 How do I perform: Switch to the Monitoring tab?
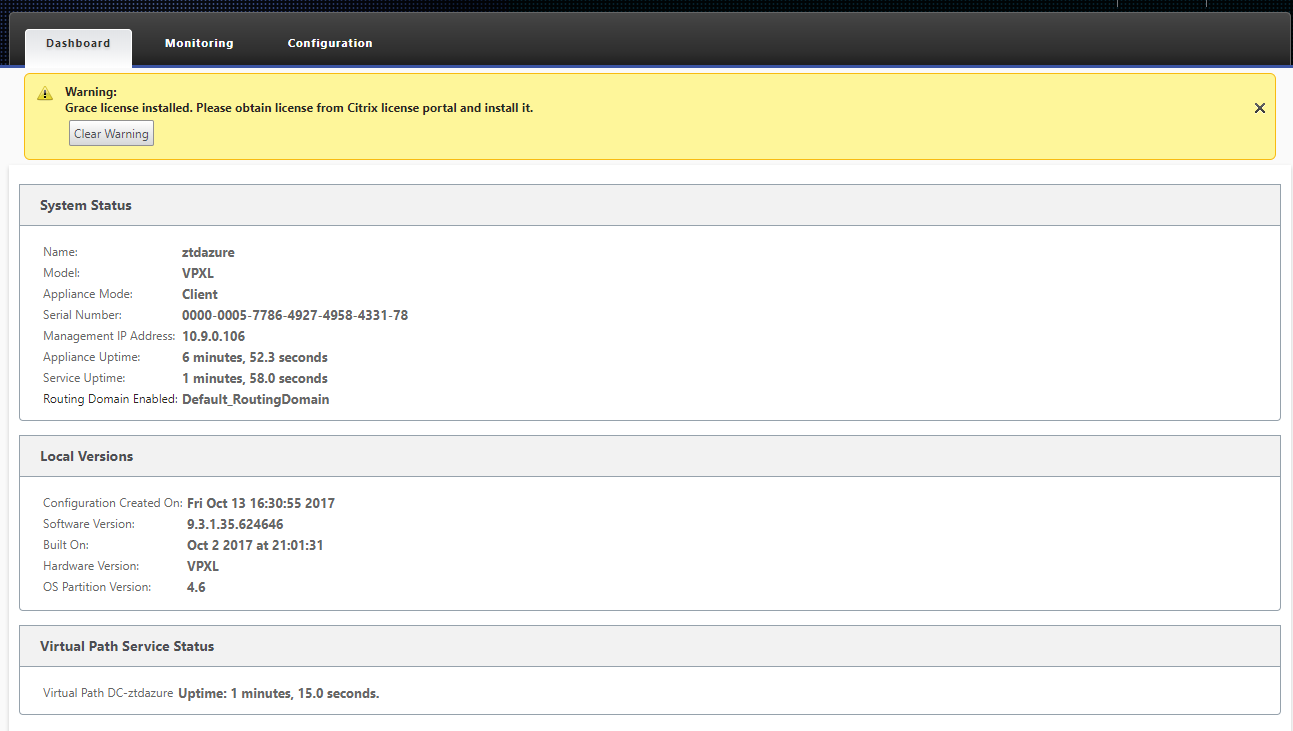pyautogui.click(x=199, y=43)
